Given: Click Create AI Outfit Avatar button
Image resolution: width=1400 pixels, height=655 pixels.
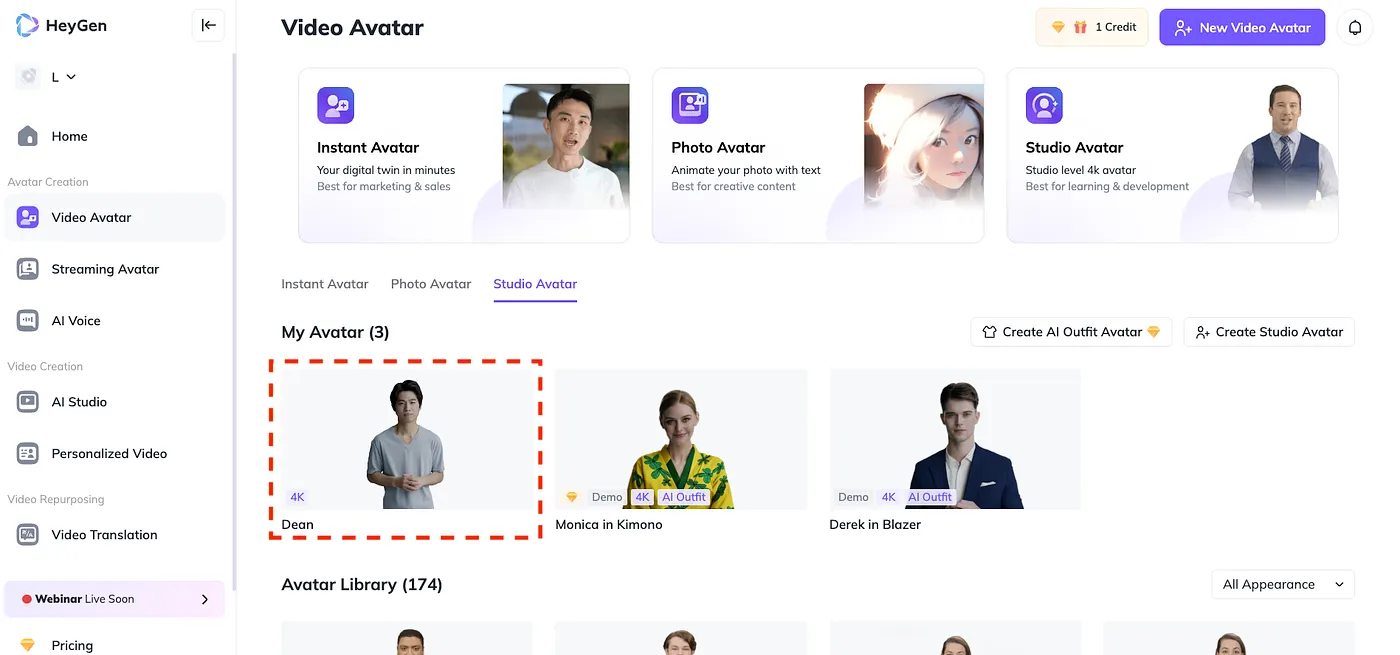Looking at the screenshot, I should 1071,332.
